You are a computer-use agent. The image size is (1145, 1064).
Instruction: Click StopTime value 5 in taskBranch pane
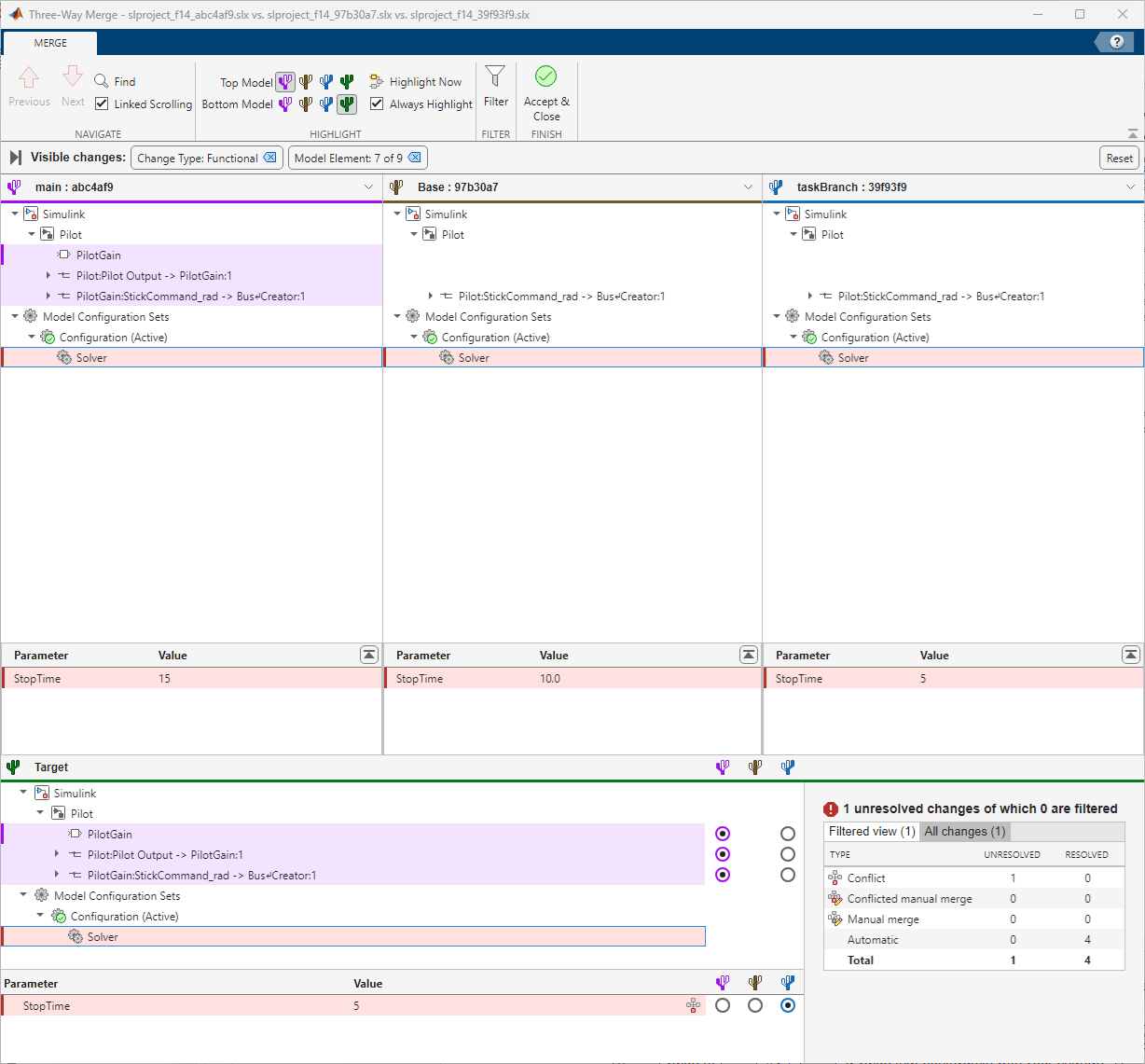tap(923, 679)
